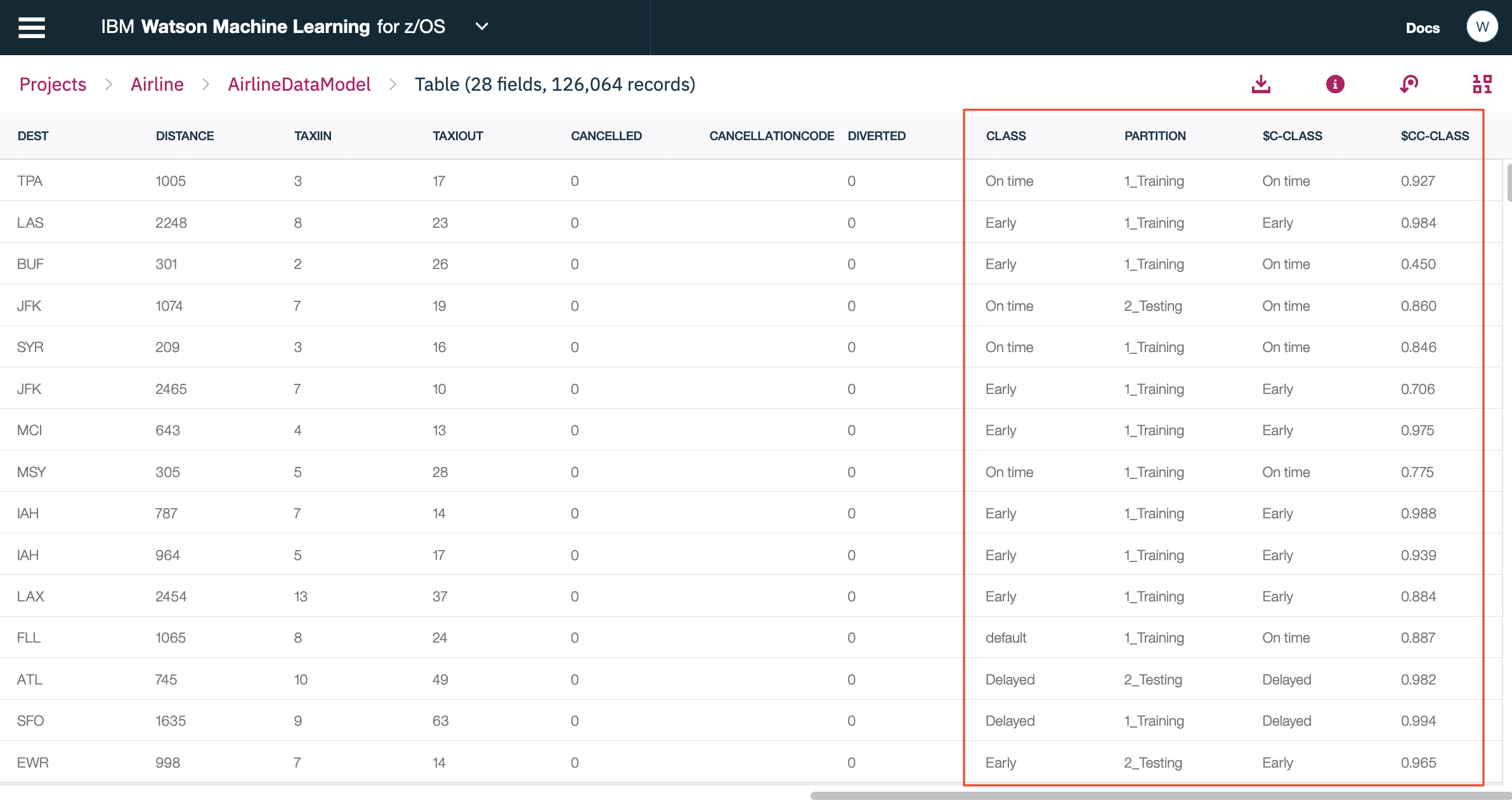1512x812 pixels.
Task: Click taxi-out value 49
Action: point(440,679)
